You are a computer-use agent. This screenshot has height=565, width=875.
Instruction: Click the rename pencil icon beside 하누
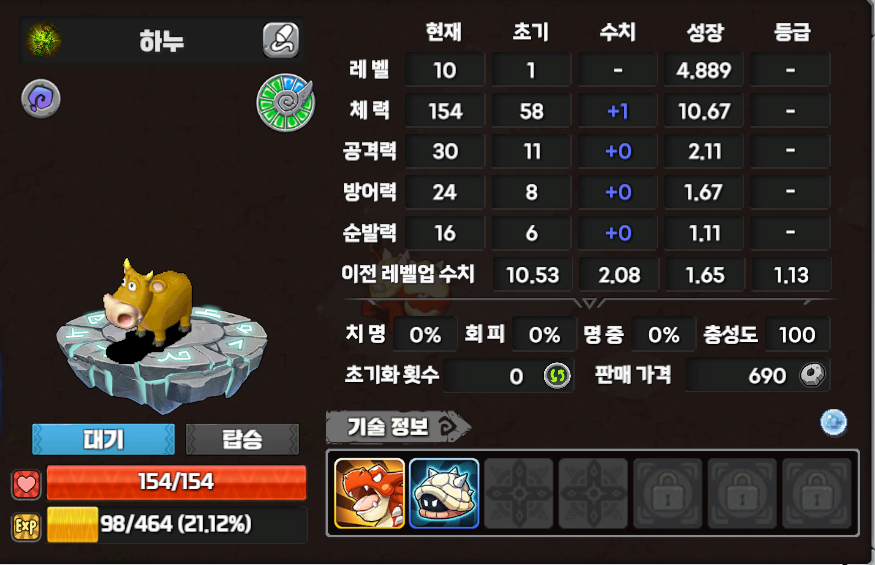pyautogui.click(x=281, y=40)
